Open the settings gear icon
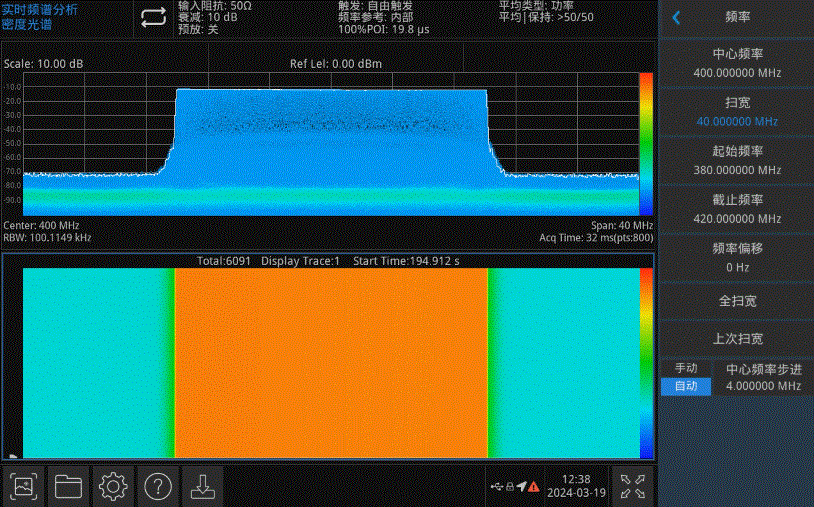 [113, 486]
